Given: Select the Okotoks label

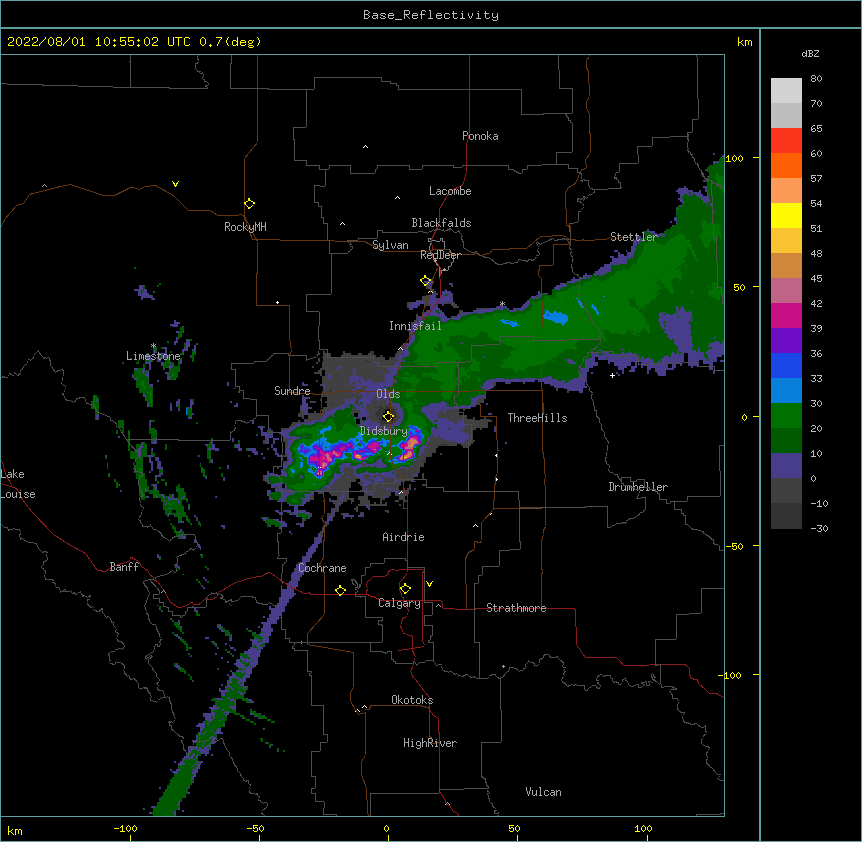Looking at the screenshot, I should point(412,700).
